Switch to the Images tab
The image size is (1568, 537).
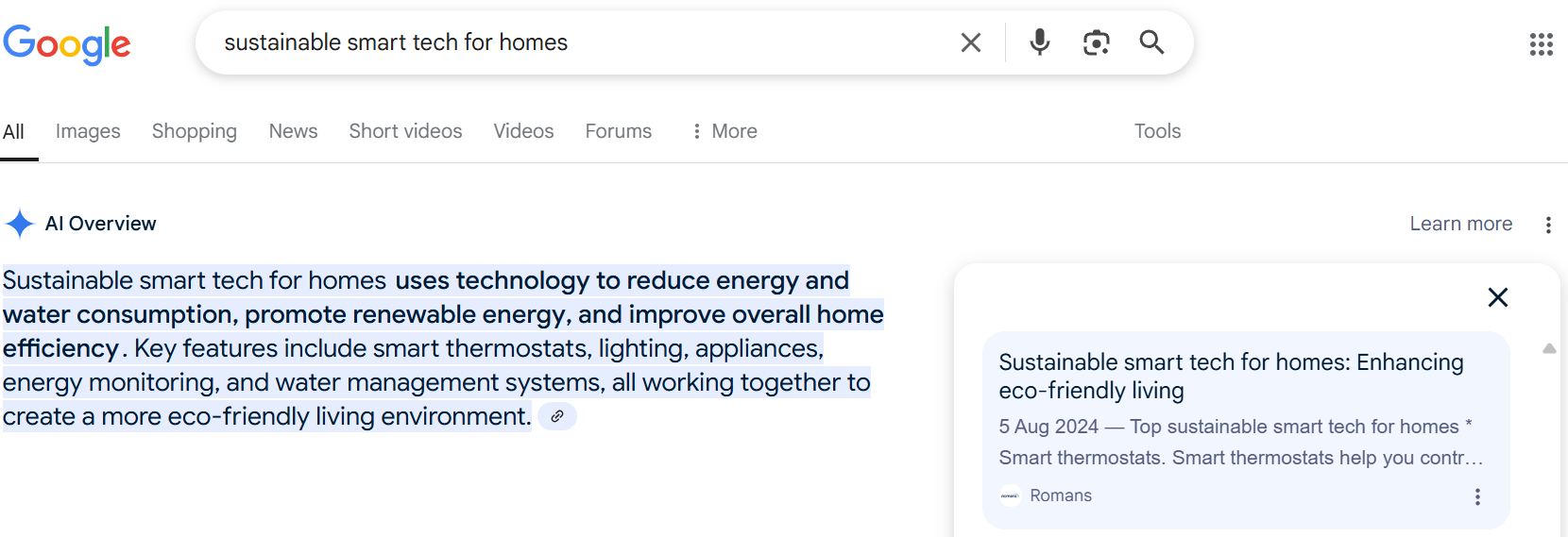pos(88,131)
